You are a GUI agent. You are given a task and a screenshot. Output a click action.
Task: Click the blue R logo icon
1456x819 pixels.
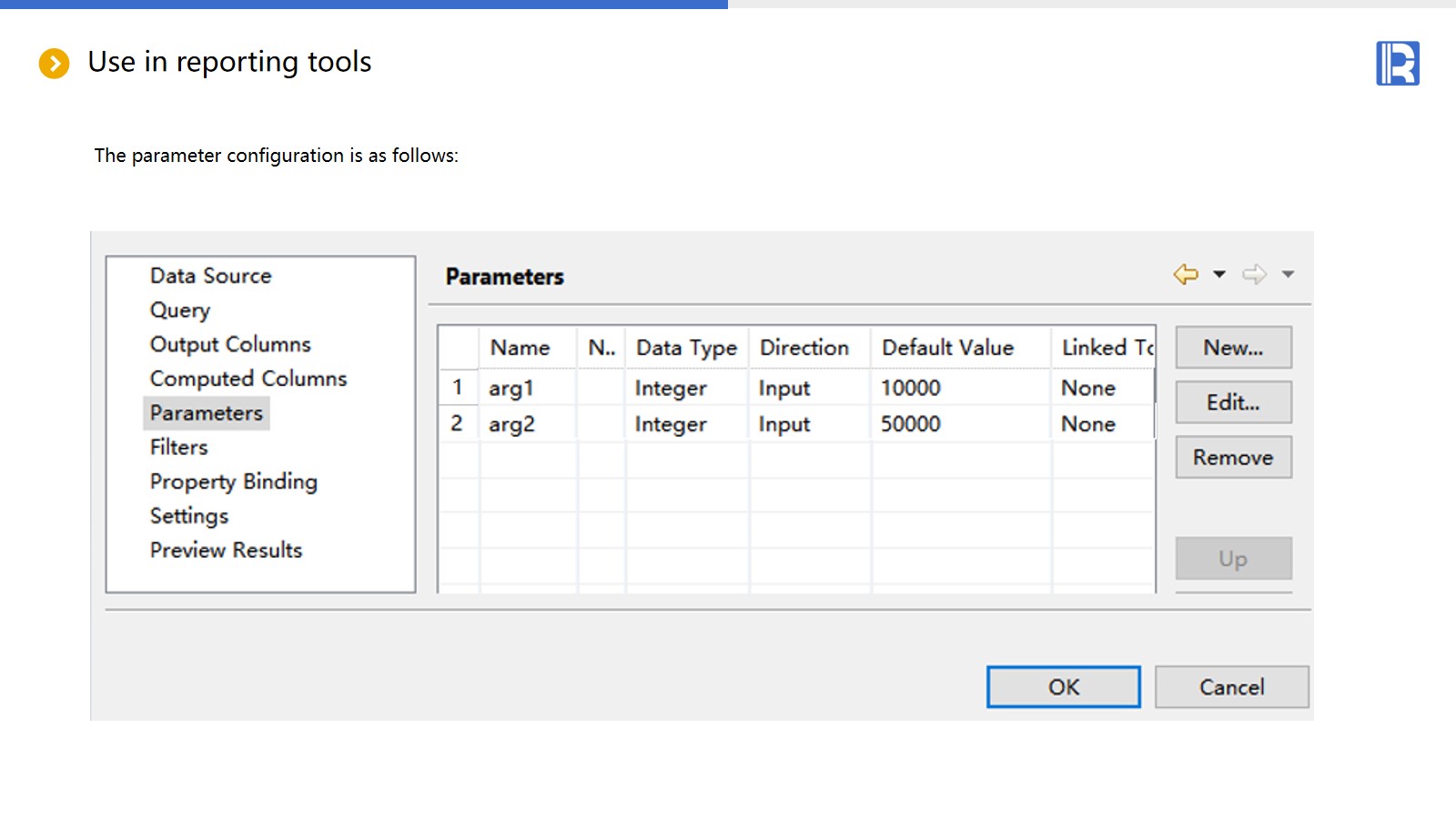point(1397,64)
